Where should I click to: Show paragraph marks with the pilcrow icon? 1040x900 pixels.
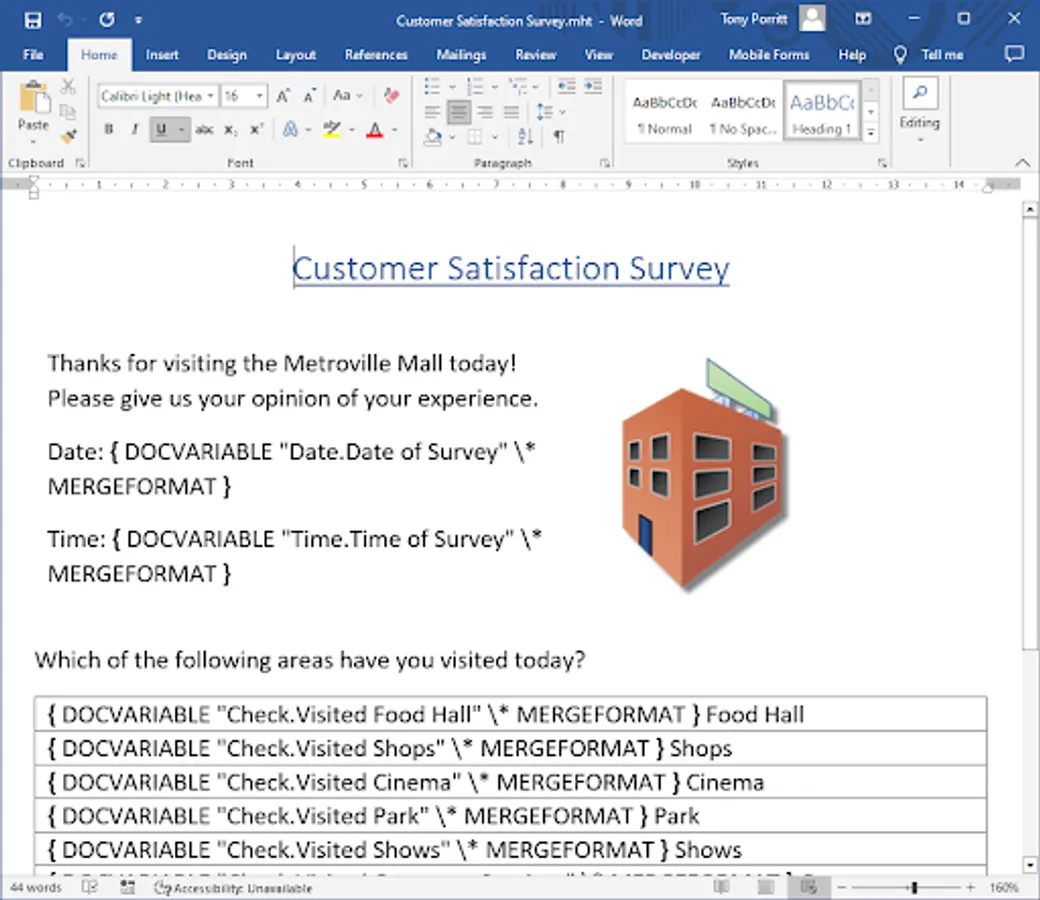556,134
